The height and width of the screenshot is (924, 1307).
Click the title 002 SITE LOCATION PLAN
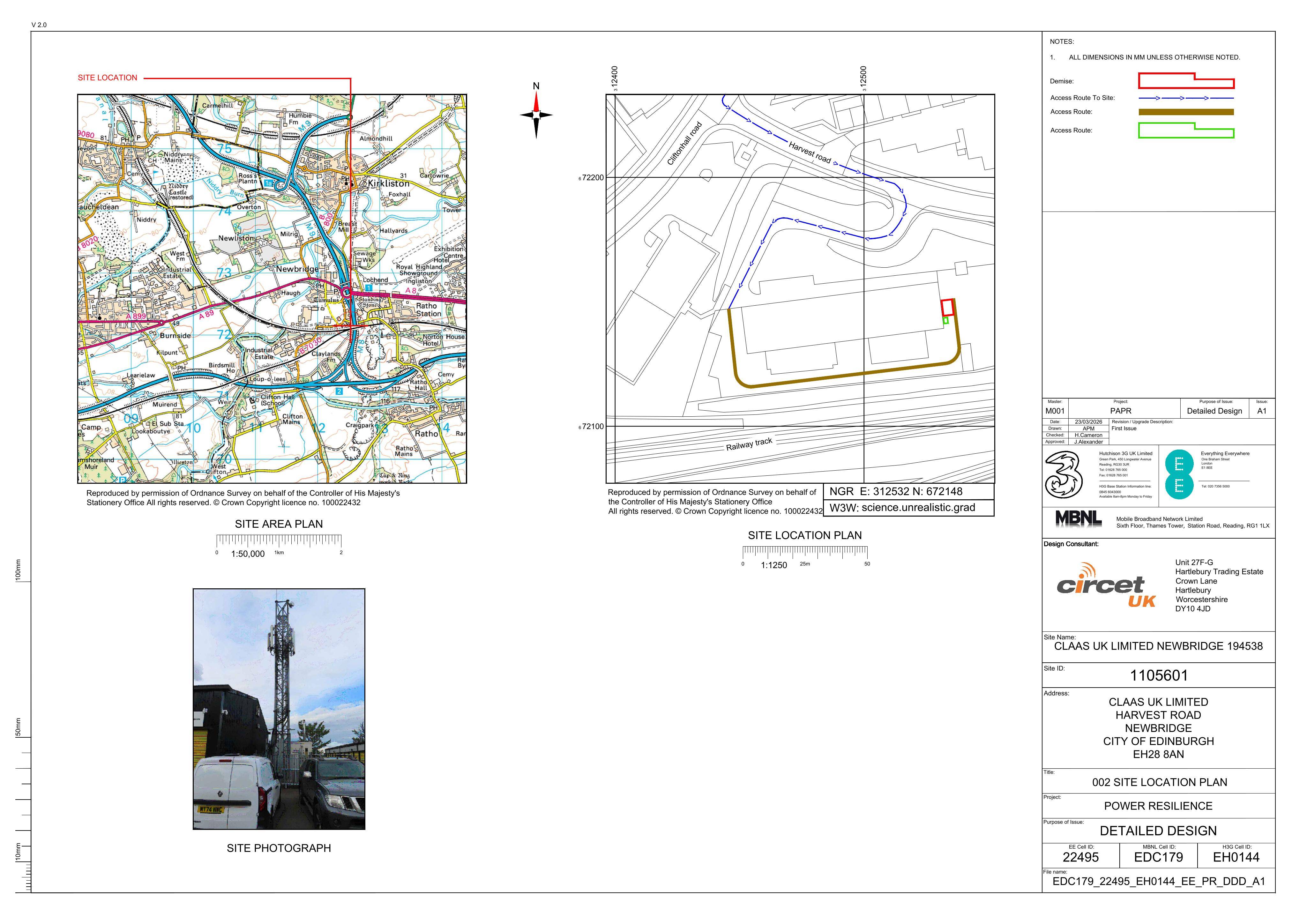(x=1160, y=782)
